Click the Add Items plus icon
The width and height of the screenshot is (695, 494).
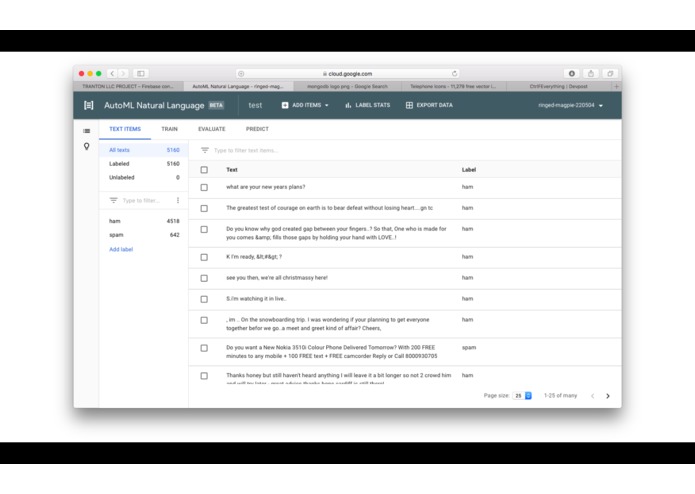[x=285, y=105]
